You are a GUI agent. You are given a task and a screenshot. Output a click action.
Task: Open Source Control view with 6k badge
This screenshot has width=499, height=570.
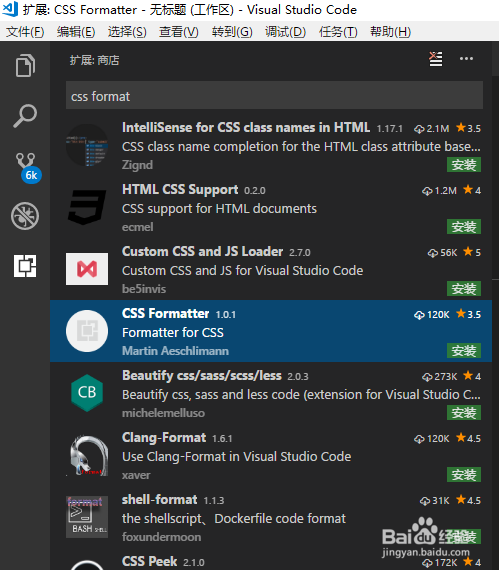[x=28, y=167]
